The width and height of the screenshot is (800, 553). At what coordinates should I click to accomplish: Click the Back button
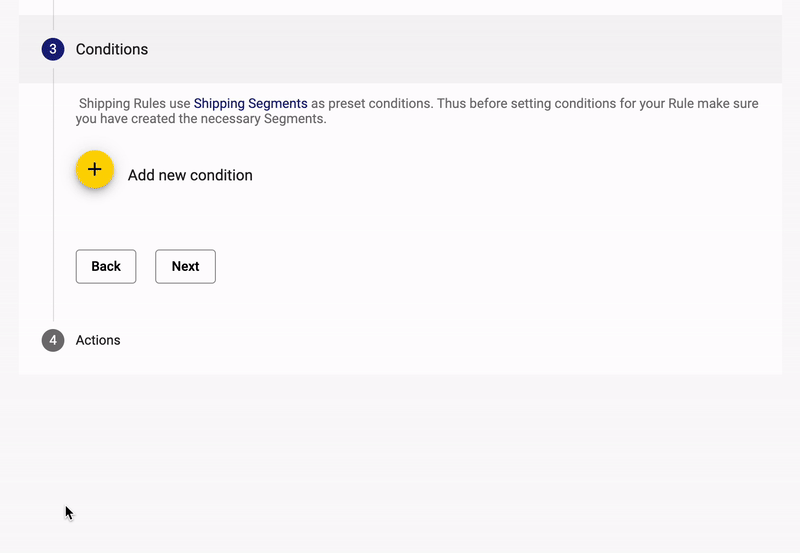point(106,266)
